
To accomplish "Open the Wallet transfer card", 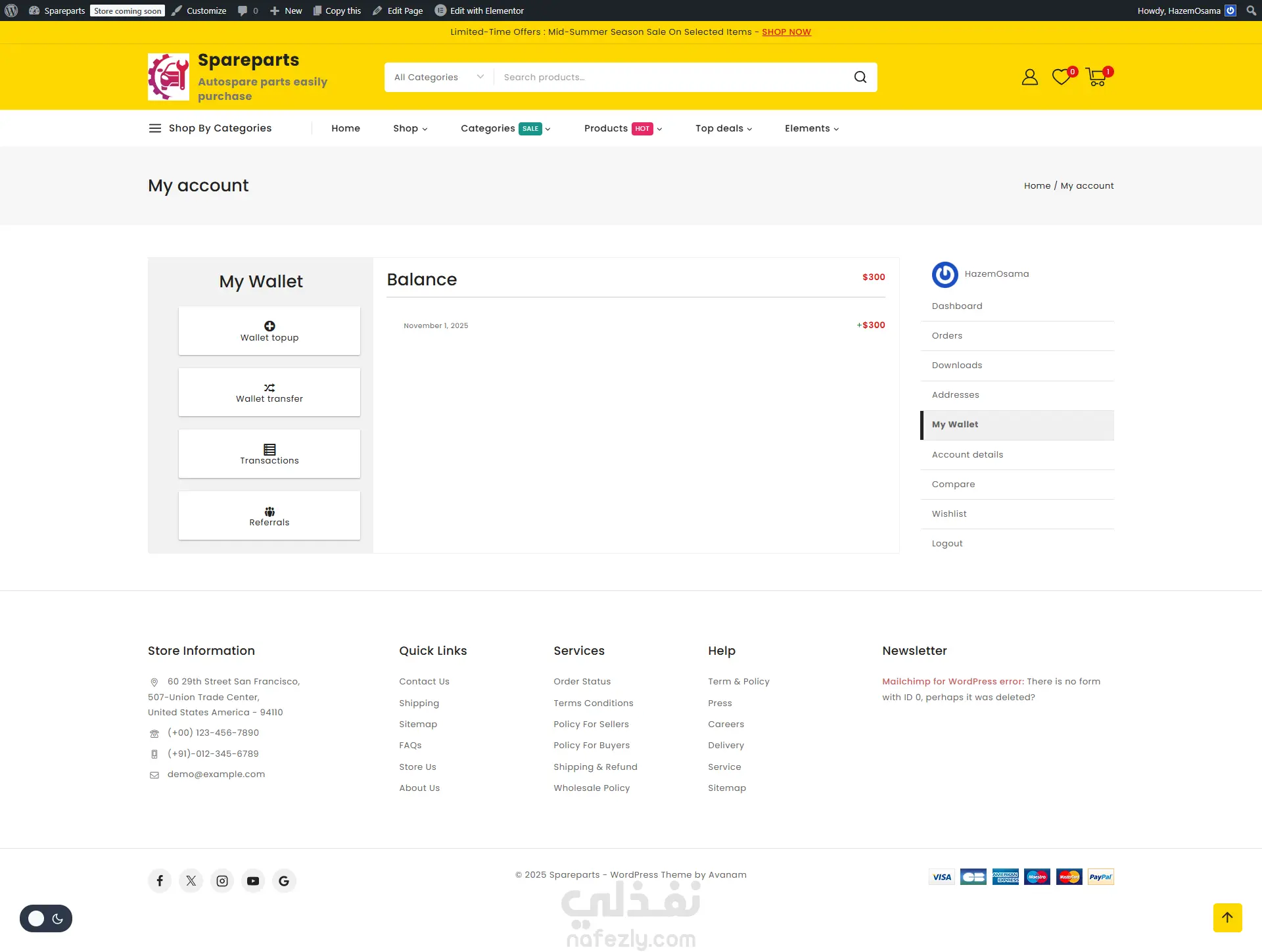I will pyautogui.click(x=269, y=393).
